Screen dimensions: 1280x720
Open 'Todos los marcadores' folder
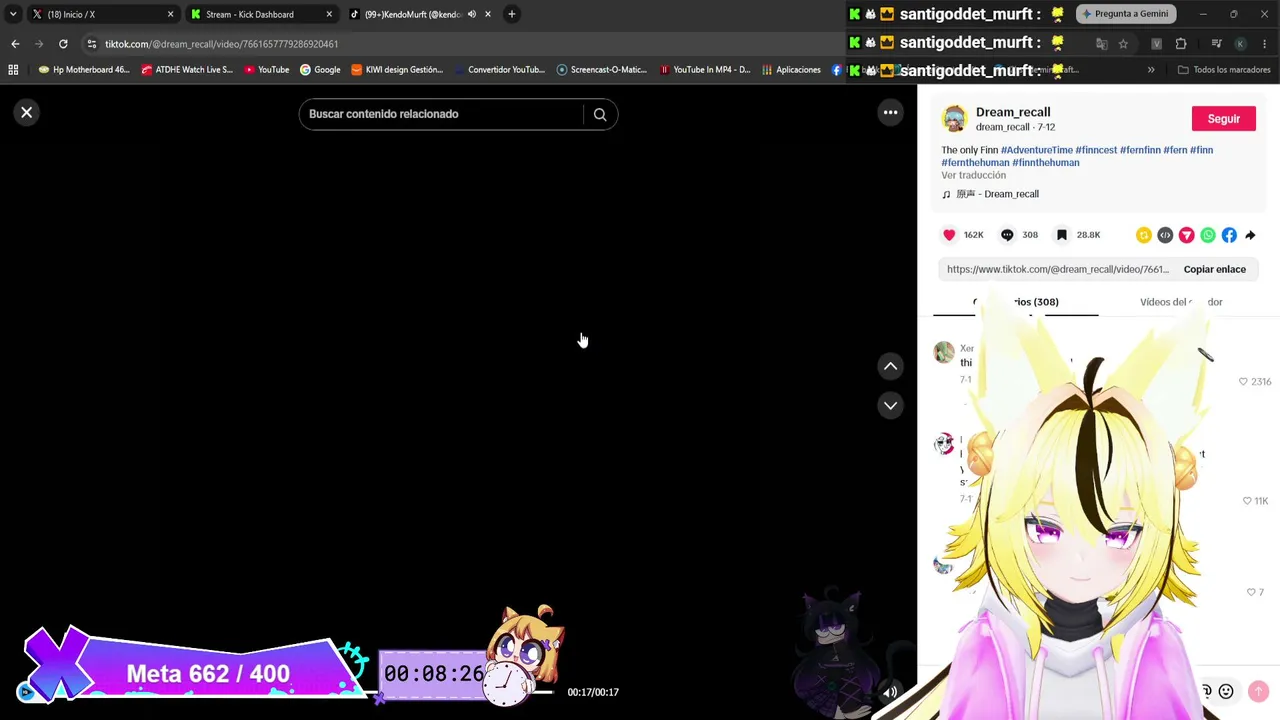click(1224, 70)
